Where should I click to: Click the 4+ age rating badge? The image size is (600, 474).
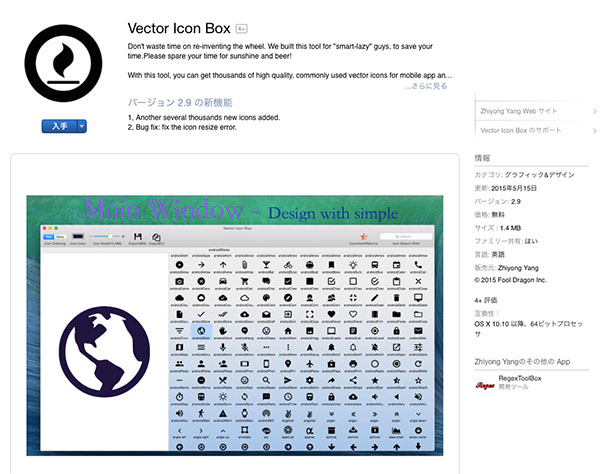241,29
